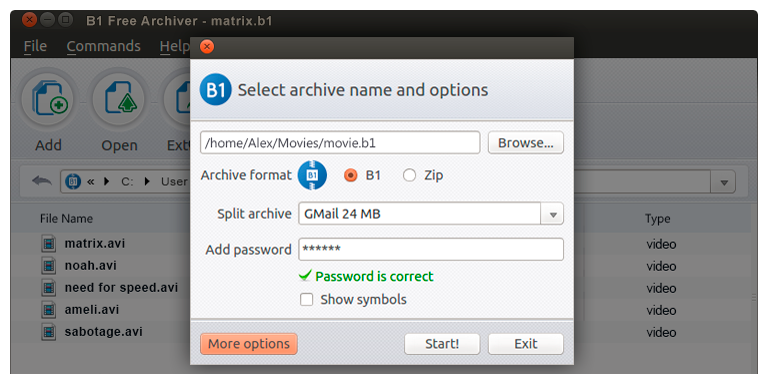Click the More options button
The width and height of the screenshot is (768, 384).
coord(249,344)
